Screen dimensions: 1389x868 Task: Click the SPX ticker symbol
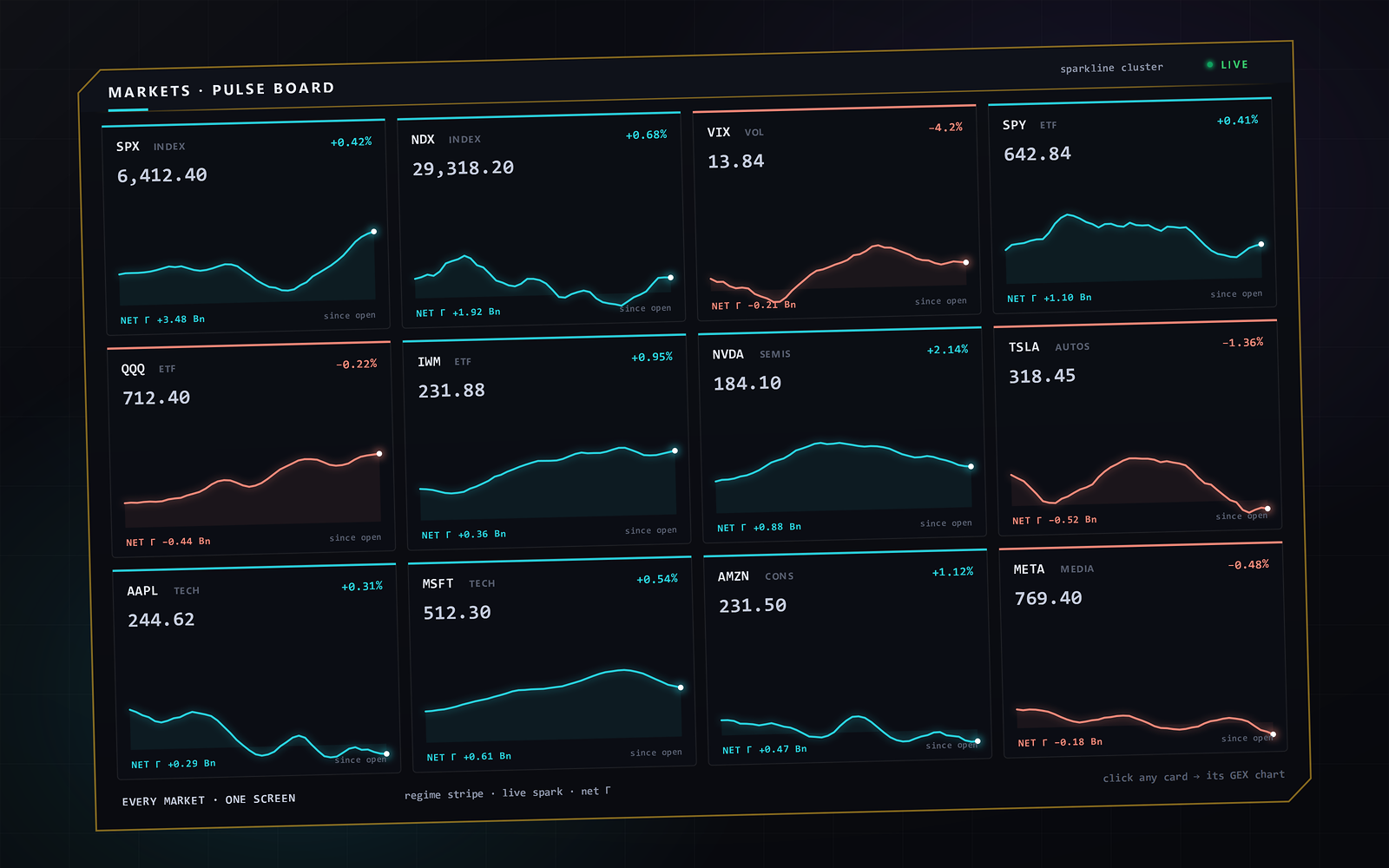[x=128, y=147]
